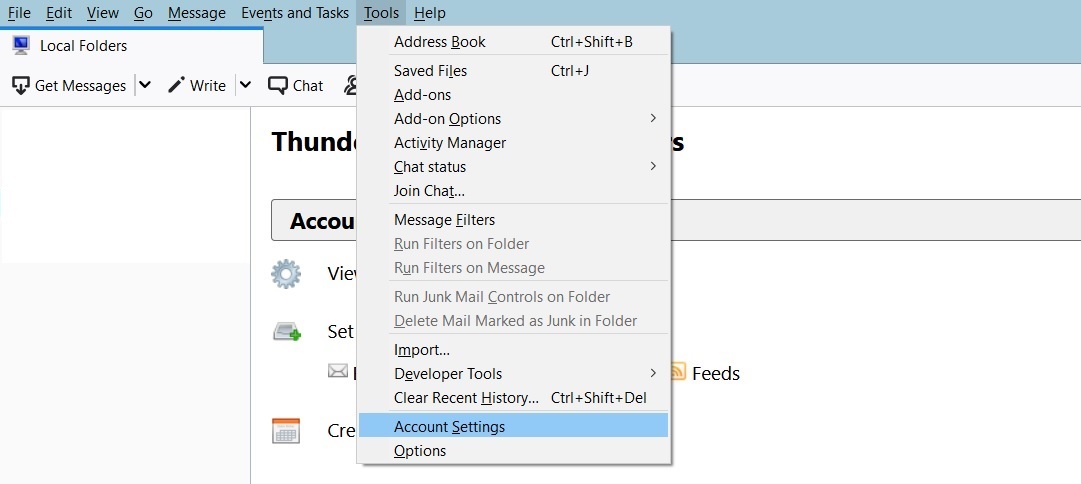Viewport: 1081px width, 484px height.
Task: Open the Go menu
Action: click(143, 12)
